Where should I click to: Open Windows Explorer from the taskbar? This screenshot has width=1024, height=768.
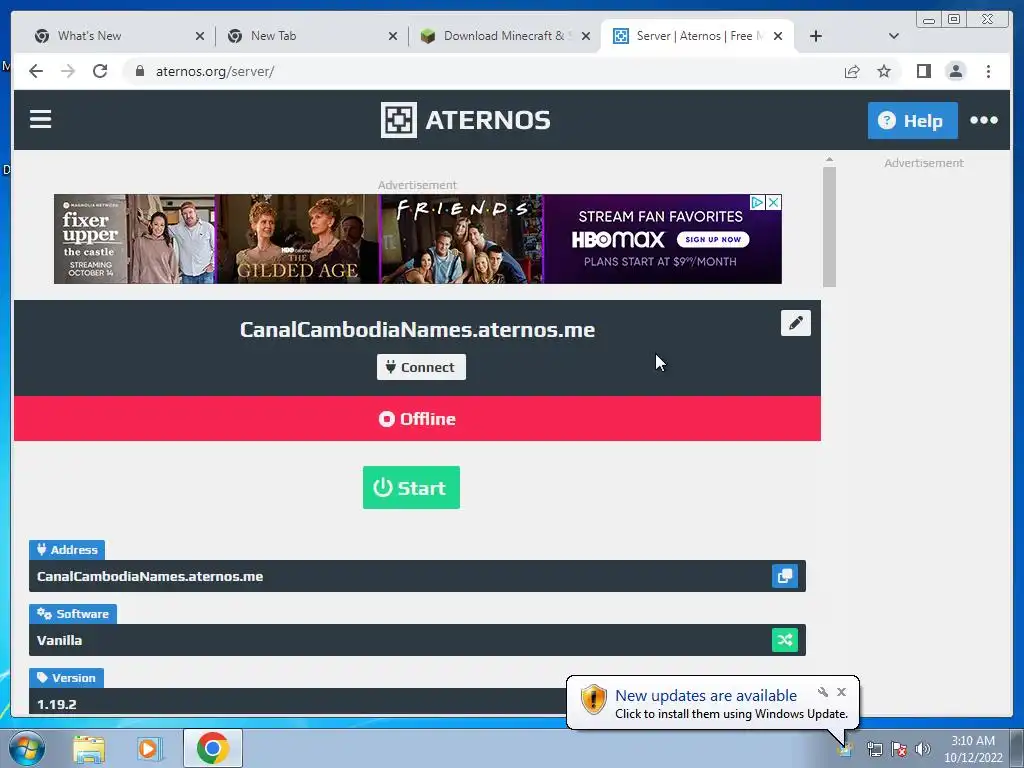(89, 749)
